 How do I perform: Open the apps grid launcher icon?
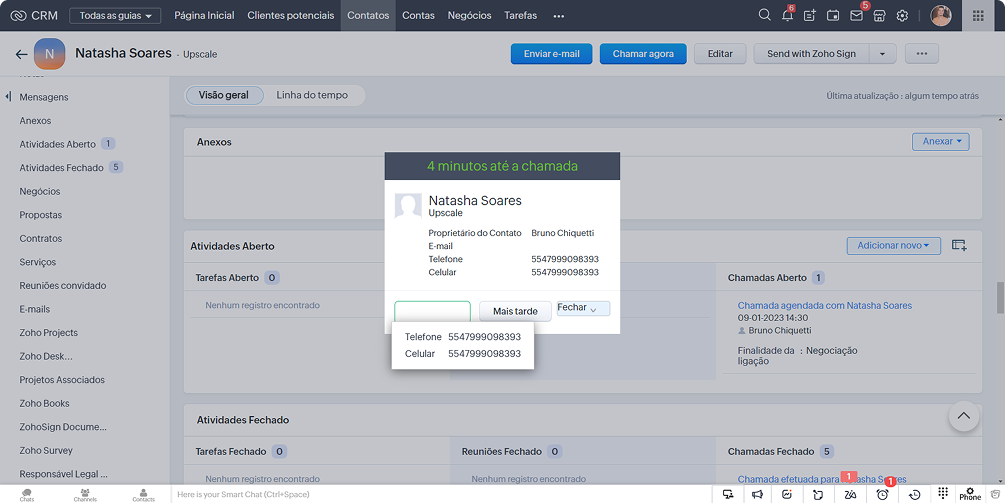coord(978,15)
